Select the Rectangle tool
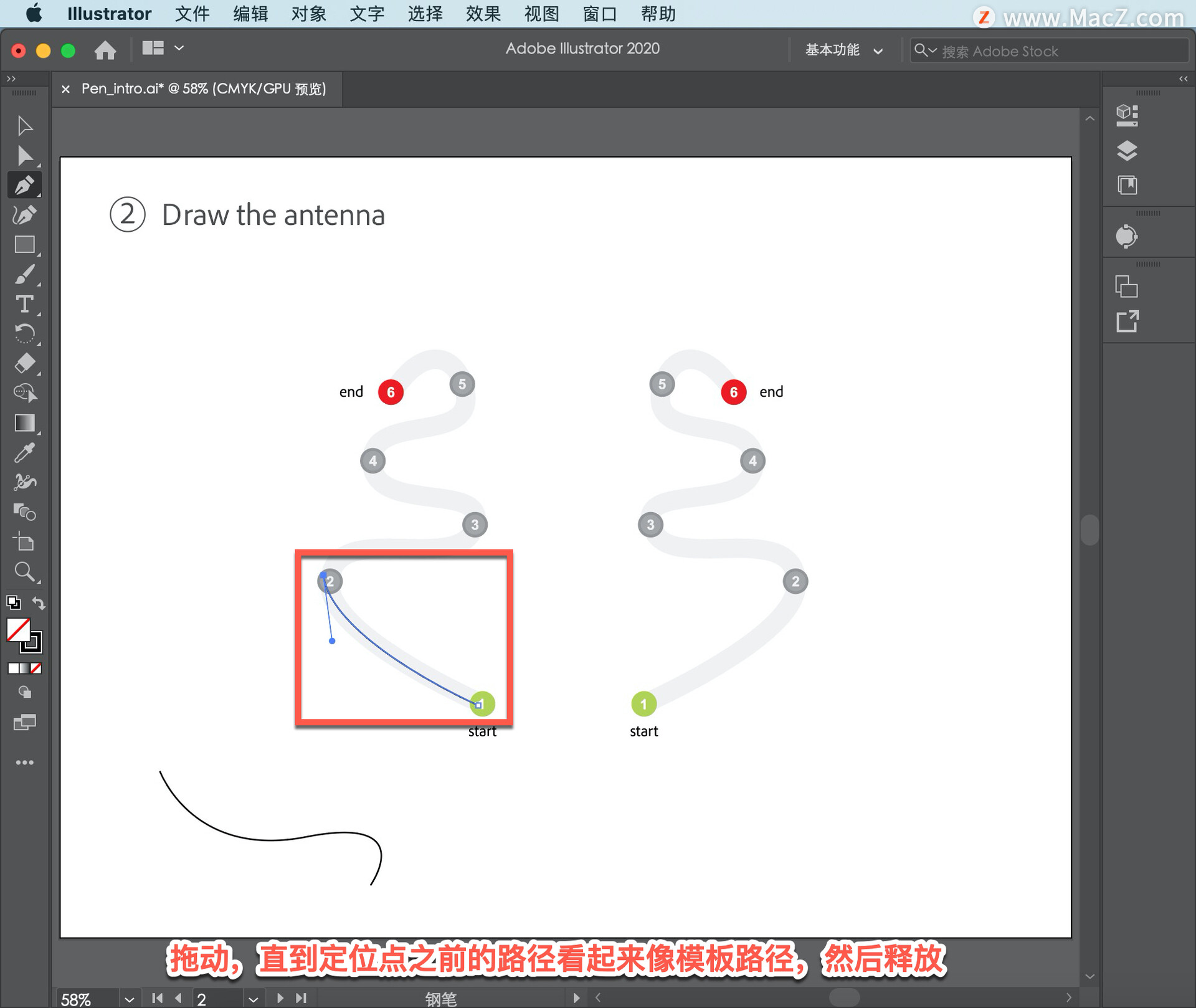1196x1008 pixels. (25, 245)
